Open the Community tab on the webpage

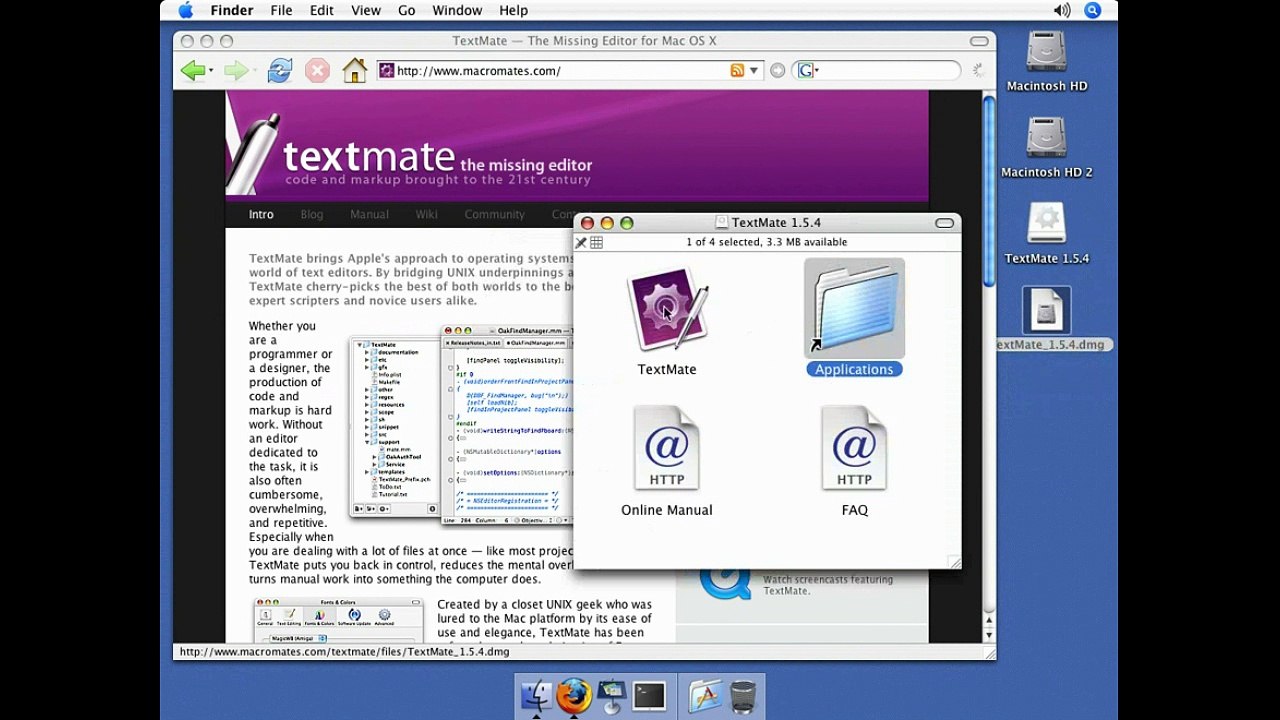coord(494,214)
